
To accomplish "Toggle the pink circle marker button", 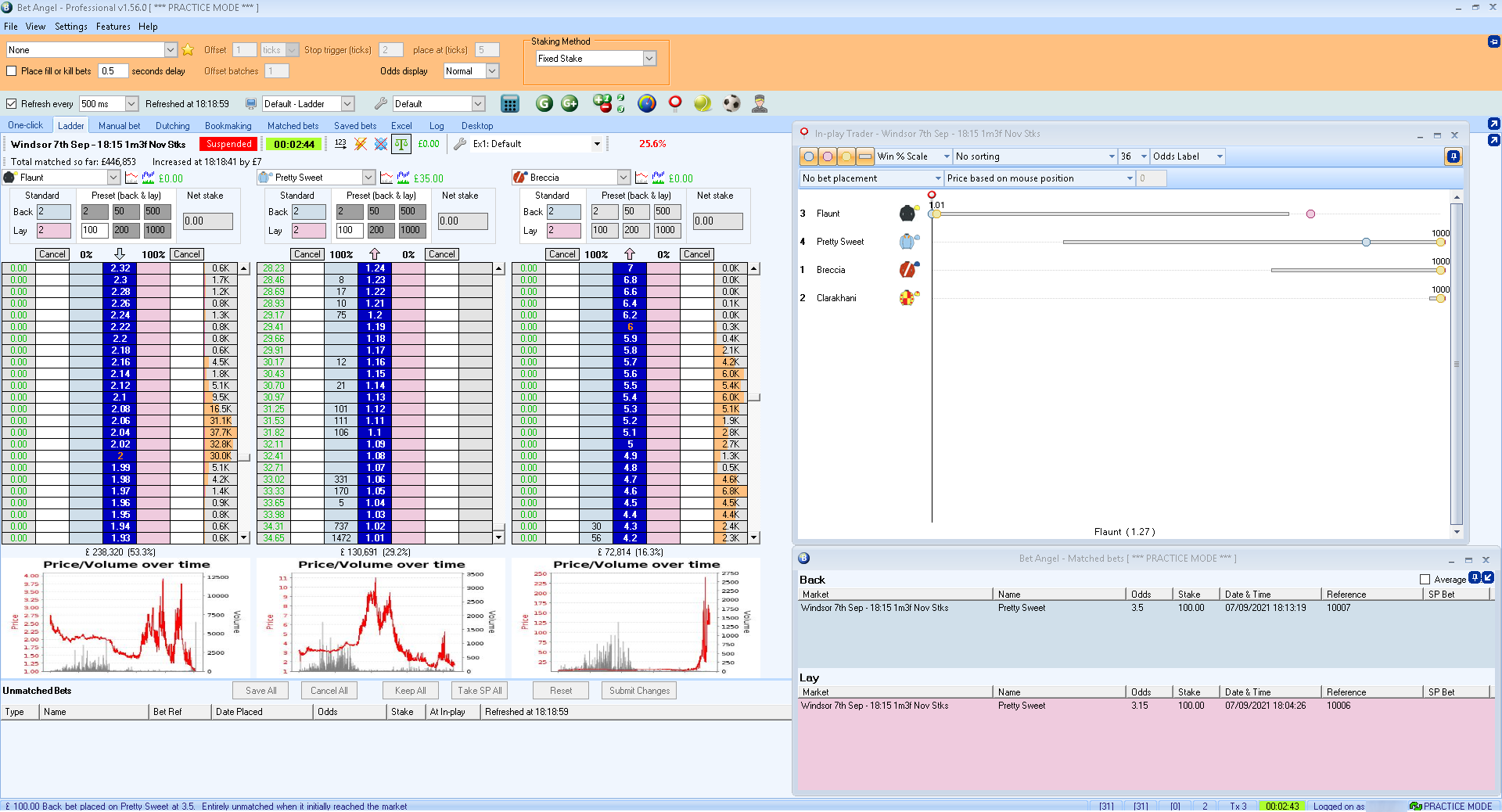I will (828, 156).
